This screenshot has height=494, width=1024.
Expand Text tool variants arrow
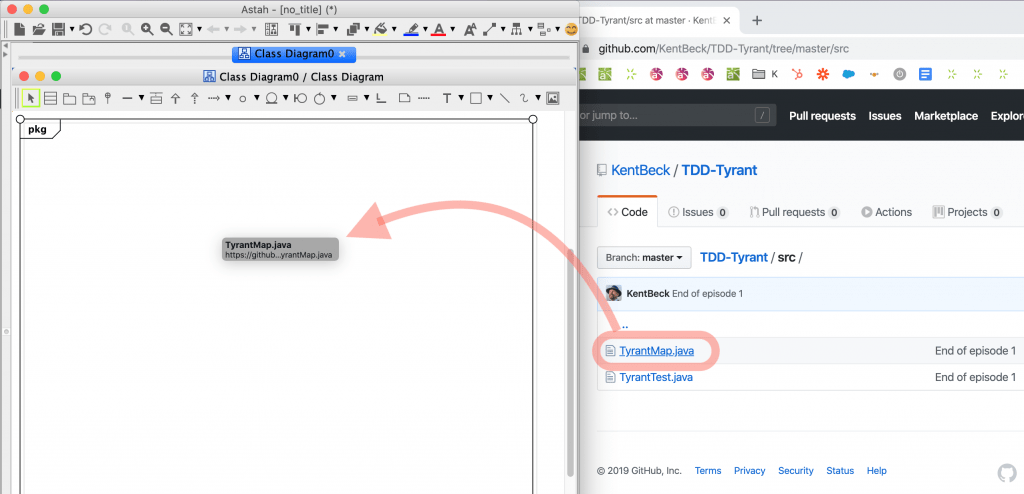461,98
